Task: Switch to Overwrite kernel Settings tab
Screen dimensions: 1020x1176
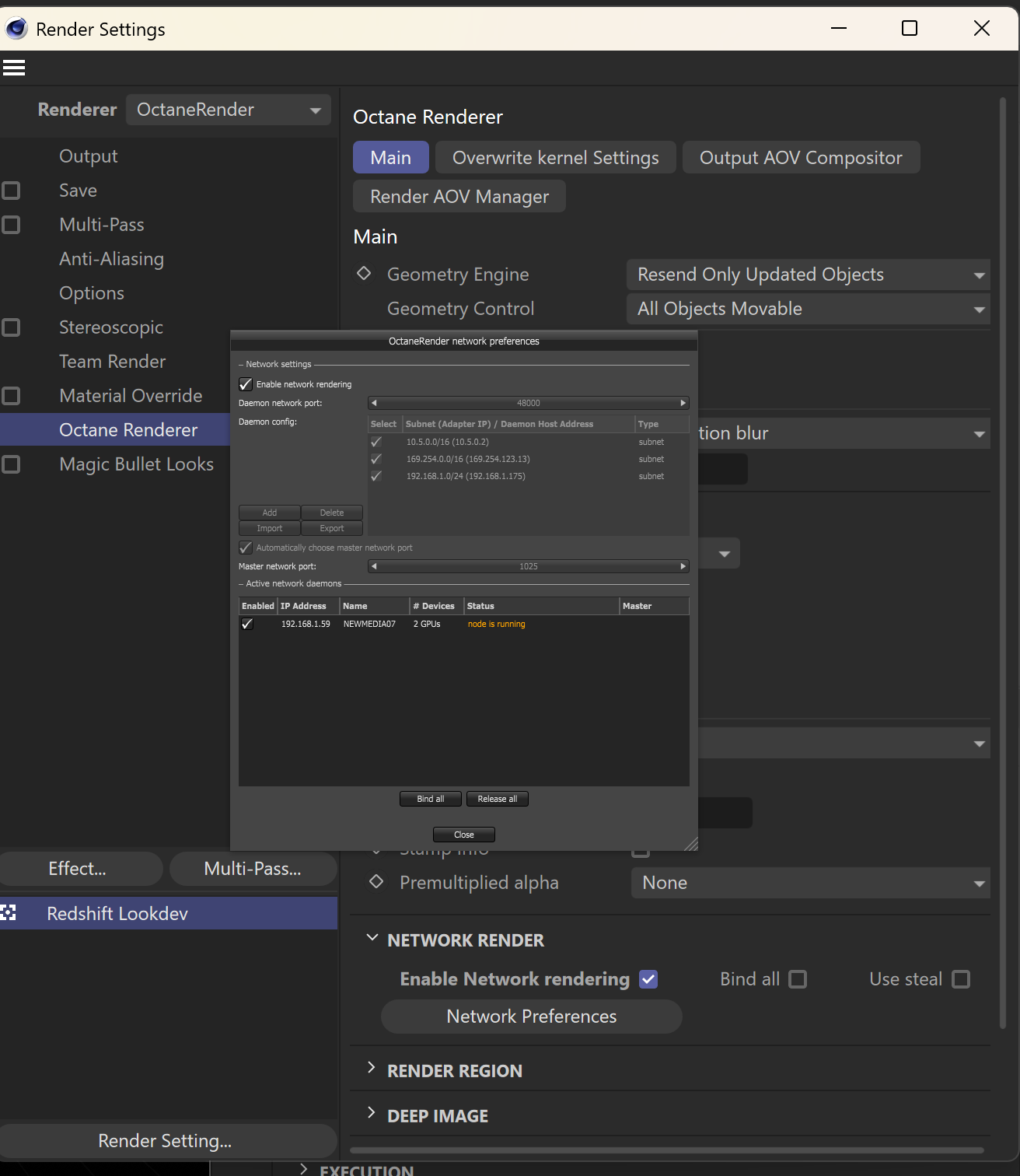Action: coord(556,157)
